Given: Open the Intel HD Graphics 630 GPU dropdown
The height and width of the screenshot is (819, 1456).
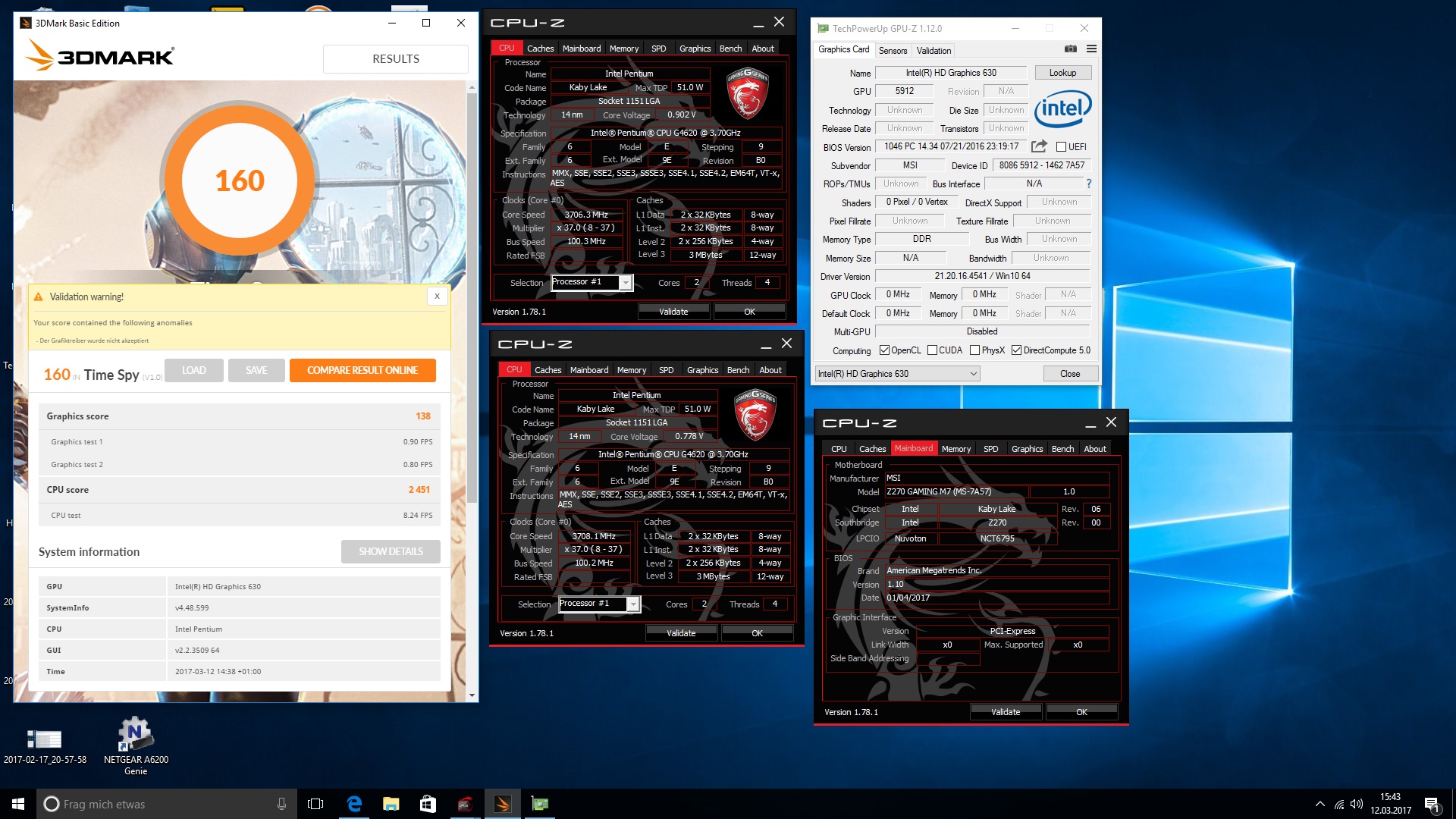Looking at the screenshot, I should 897,373.
